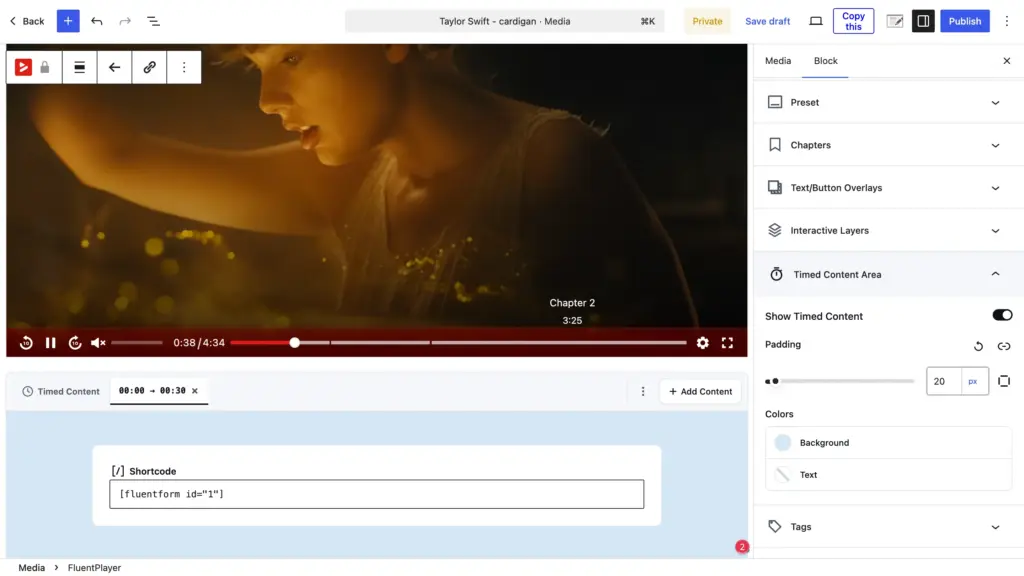This screenshot has height=576, width=1024.
Task: Change block alignment in toolbar
Action: tap(80, 67)
